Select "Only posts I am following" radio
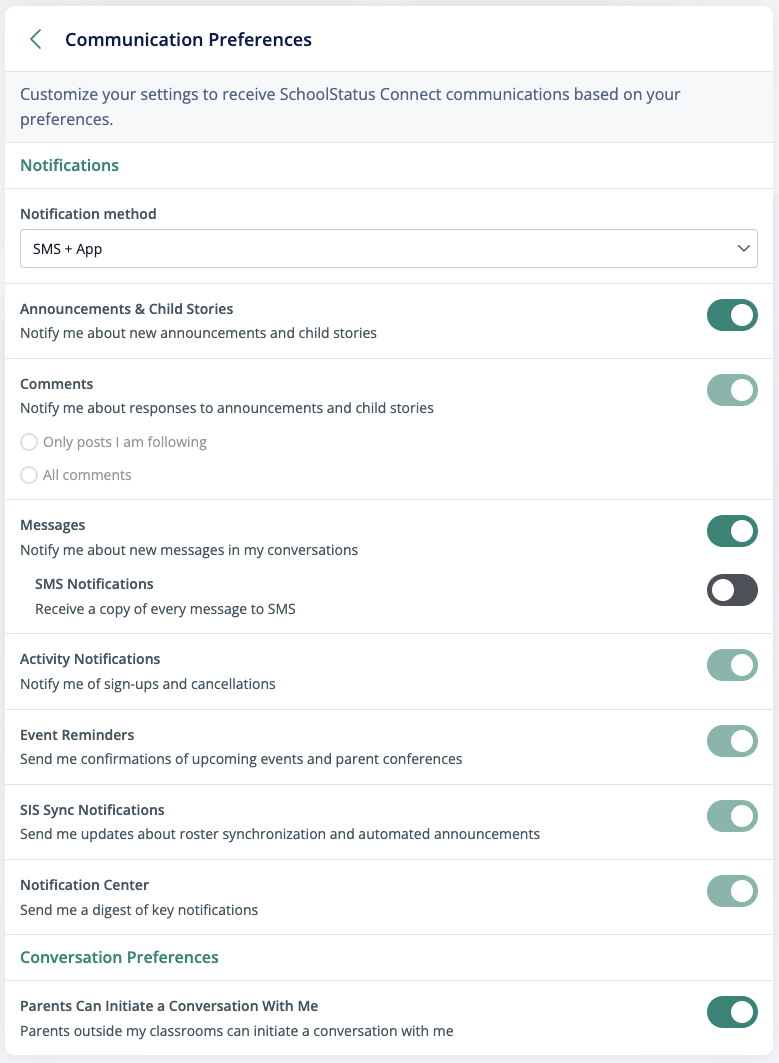 pos(29,442)
